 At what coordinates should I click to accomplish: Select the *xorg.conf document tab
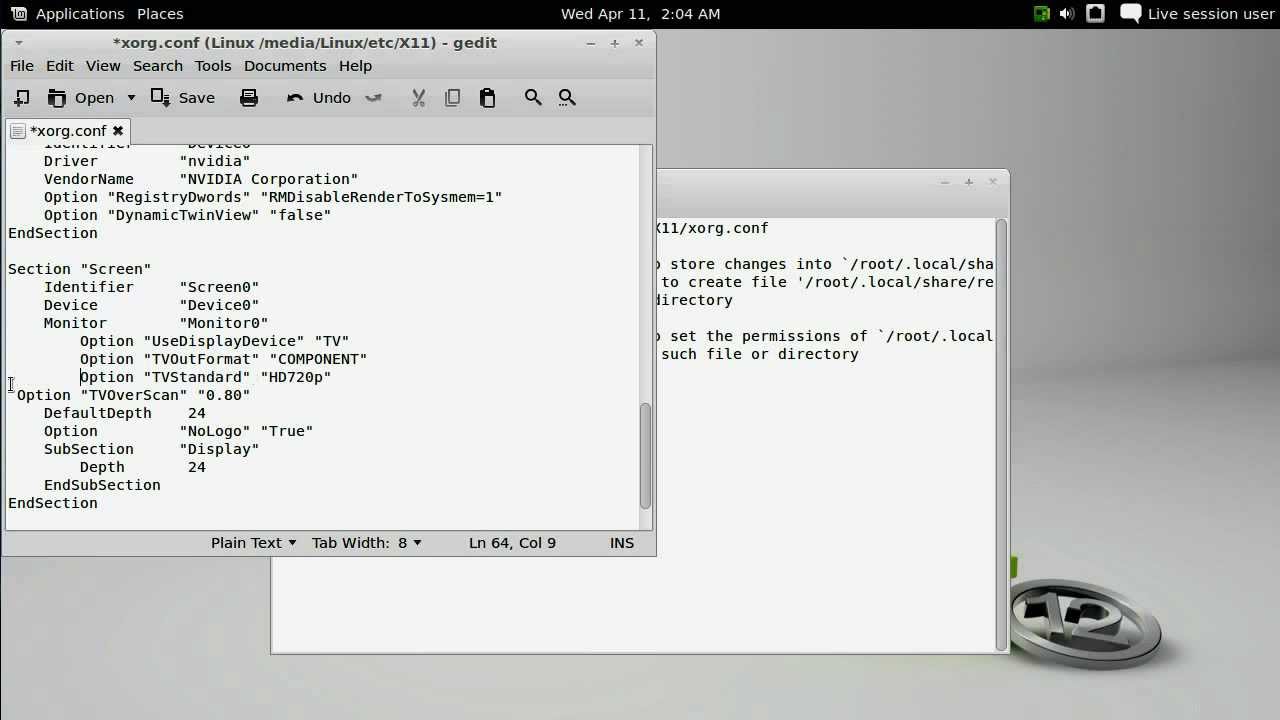pyautogui.click(x=67, y=130)
